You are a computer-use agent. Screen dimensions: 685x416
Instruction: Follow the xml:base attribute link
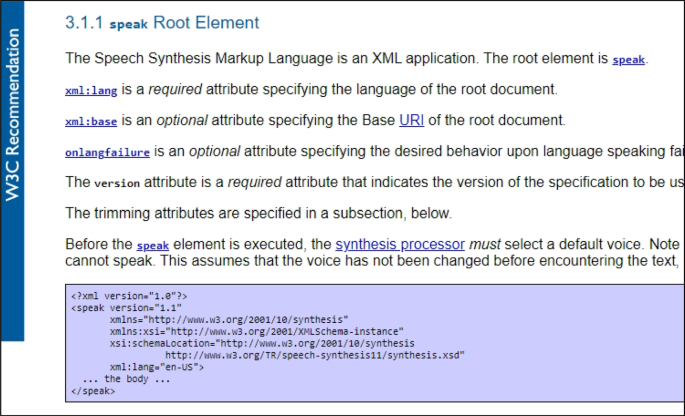pos(90,122)
